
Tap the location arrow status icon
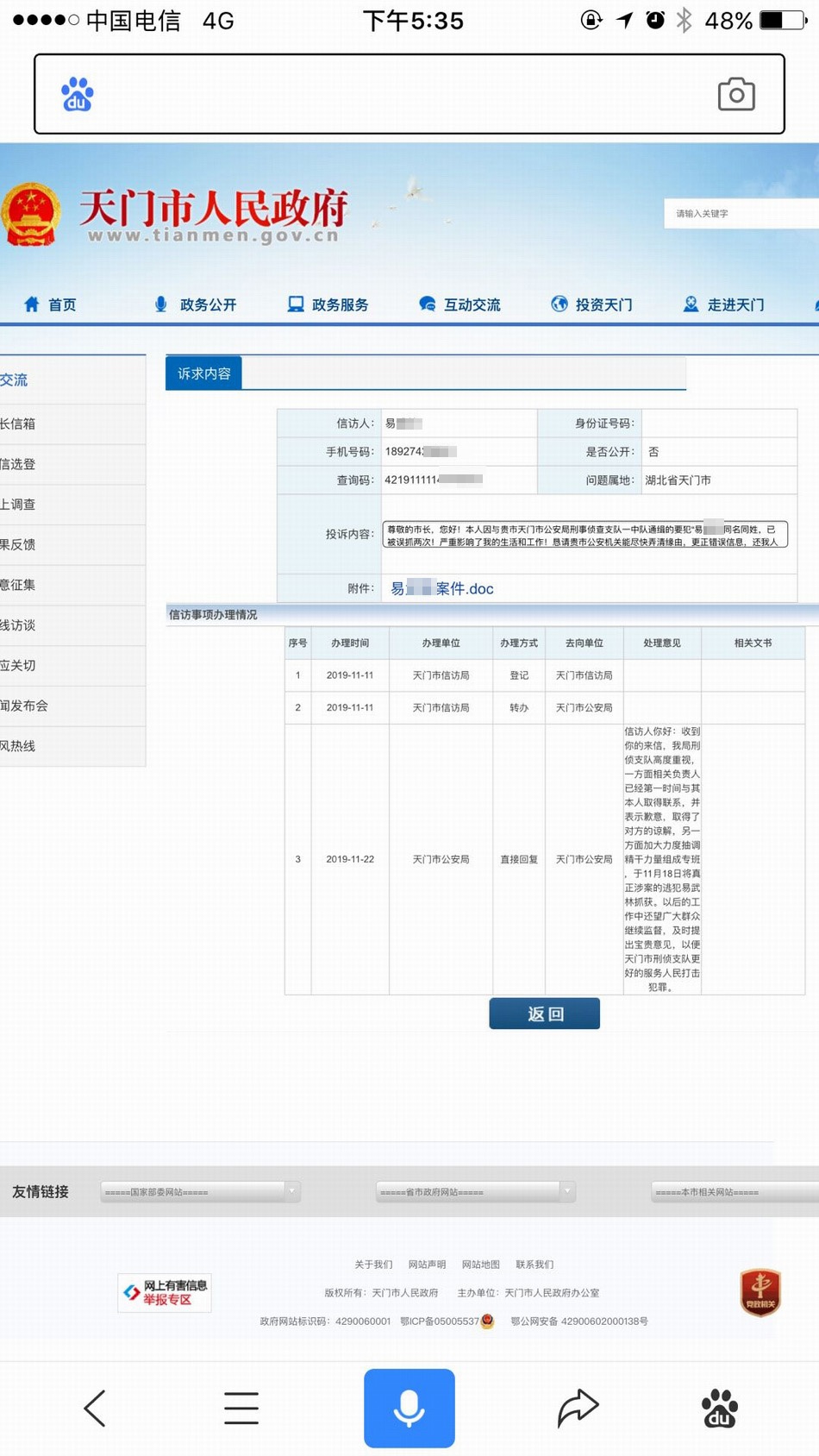pyautogui.click(x=625, y=20)
